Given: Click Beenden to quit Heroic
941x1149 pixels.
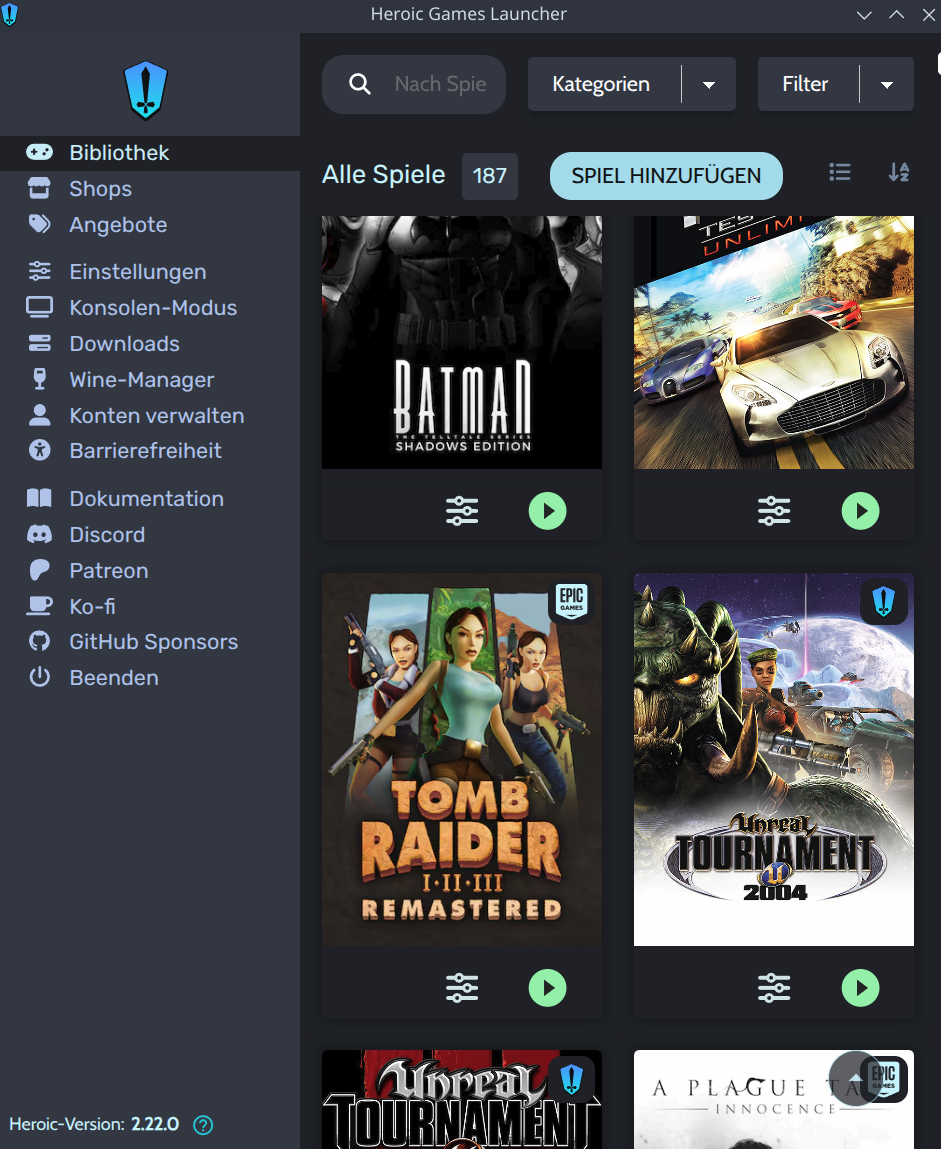Looking at the screenshot, I should pos(114,678).
